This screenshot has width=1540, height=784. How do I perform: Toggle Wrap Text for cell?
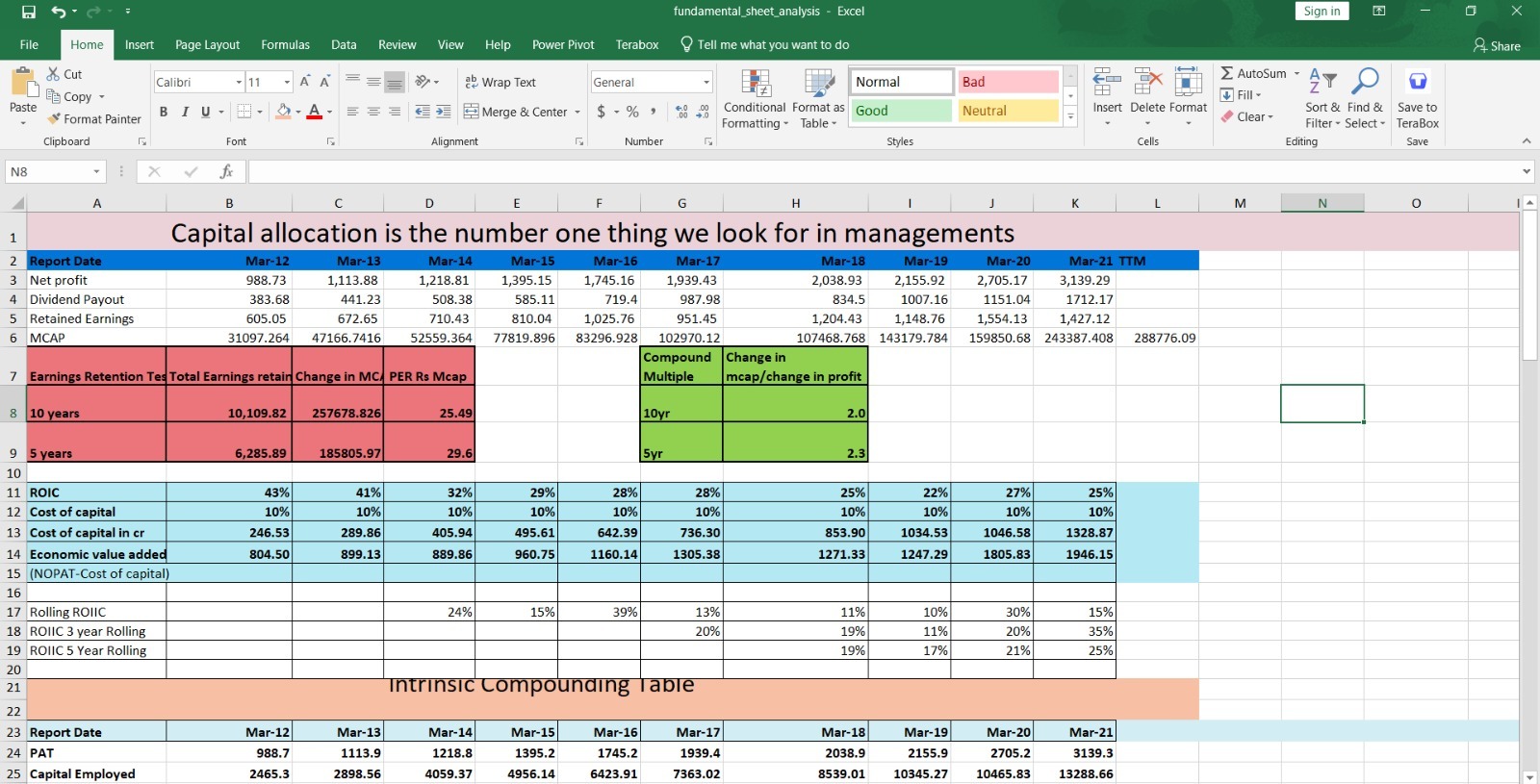click(x=500, y=83)
